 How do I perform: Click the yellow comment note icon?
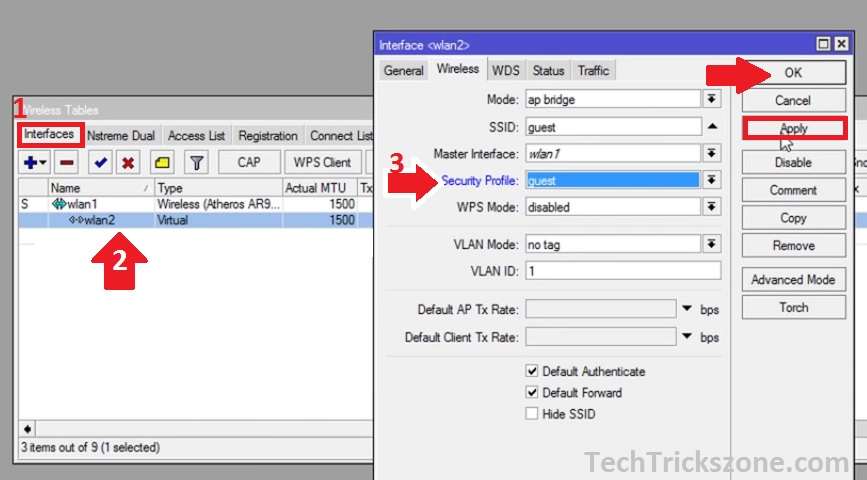(x=162, y=162)
